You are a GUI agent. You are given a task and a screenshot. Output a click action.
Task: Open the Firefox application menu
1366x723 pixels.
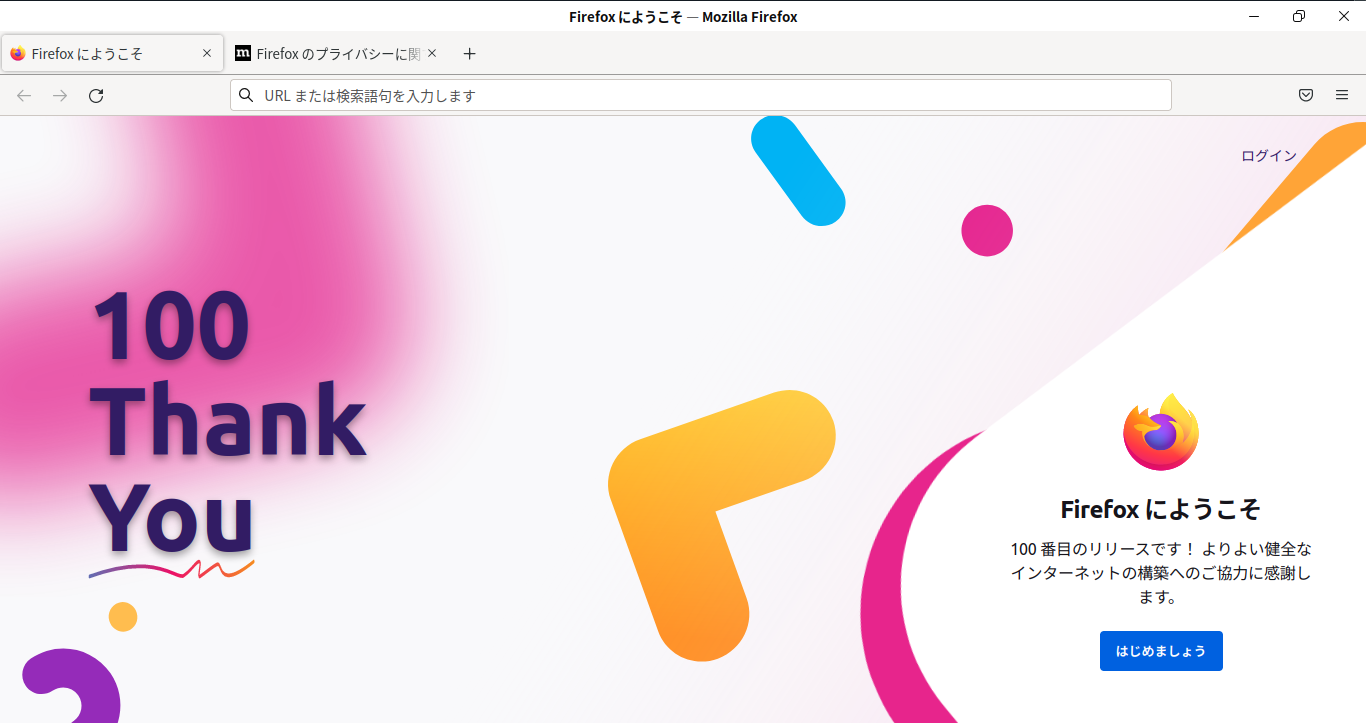1342,96
